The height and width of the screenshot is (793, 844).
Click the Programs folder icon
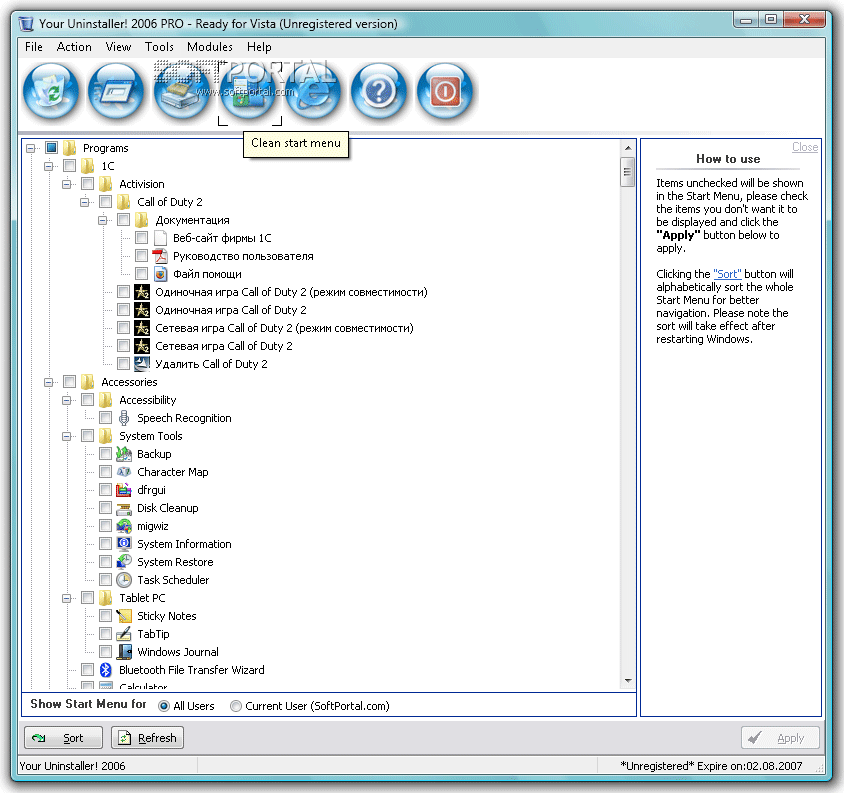tap(70, 148)
